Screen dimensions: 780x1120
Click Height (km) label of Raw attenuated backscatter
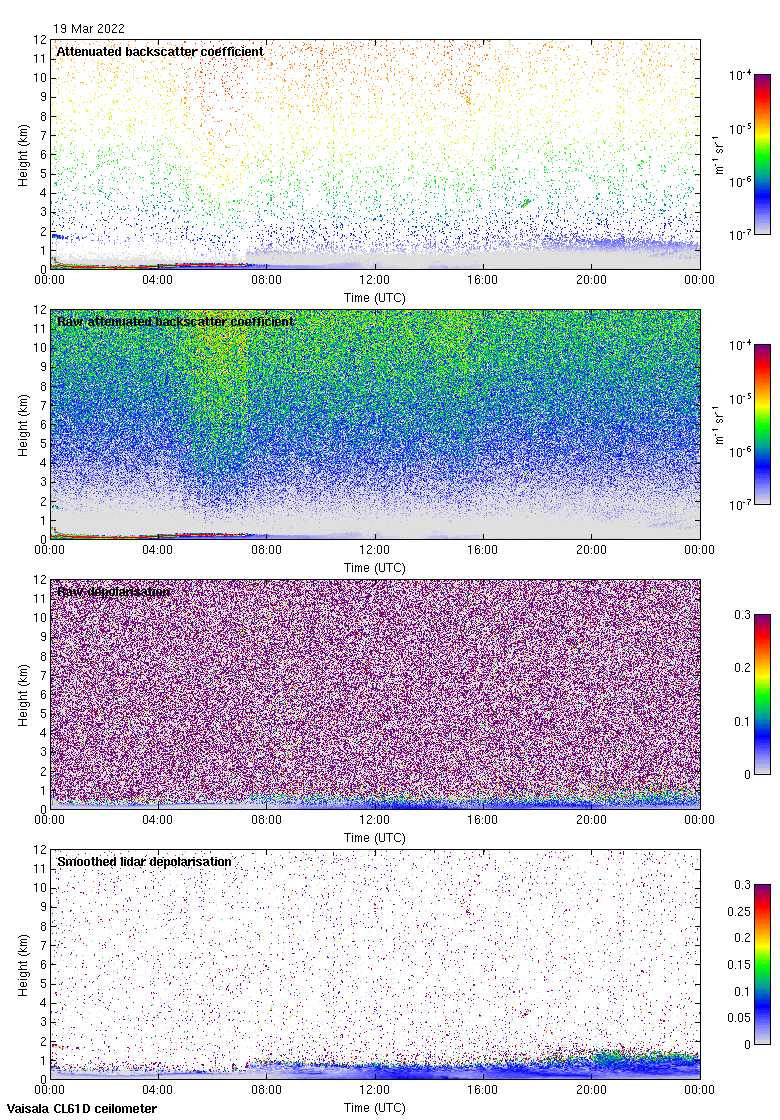(24, 425)
